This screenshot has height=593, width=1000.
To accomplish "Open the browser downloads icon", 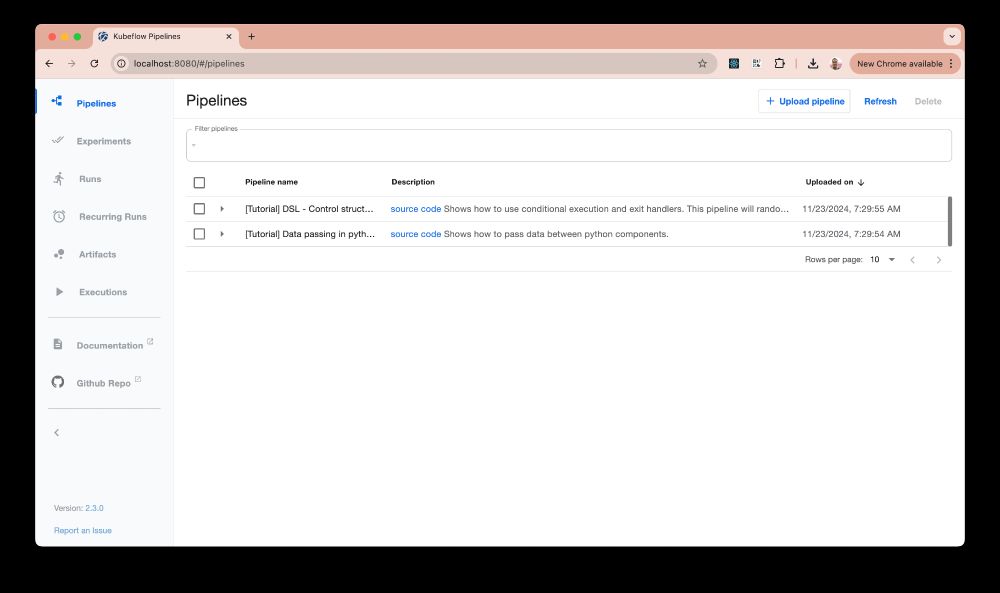I will point(812,64).
